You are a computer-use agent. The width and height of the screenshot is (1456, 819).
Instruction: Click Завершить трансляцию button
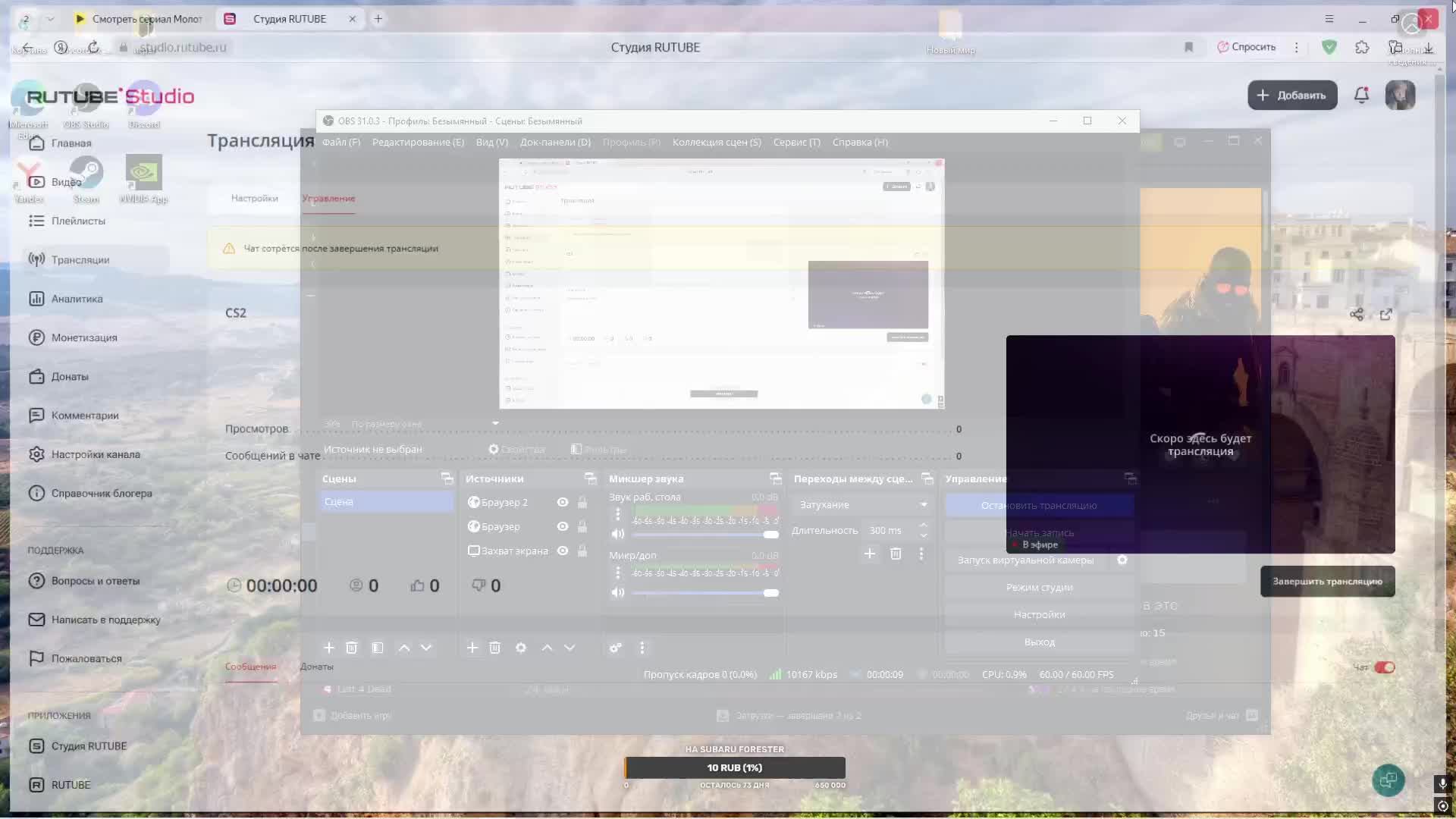(1327, 582)
